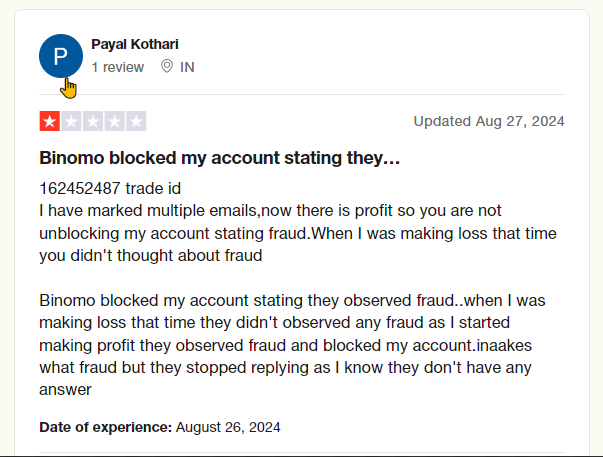
Task: Open reviewer name Payal Kothari
Action: [x=135, y=44]
